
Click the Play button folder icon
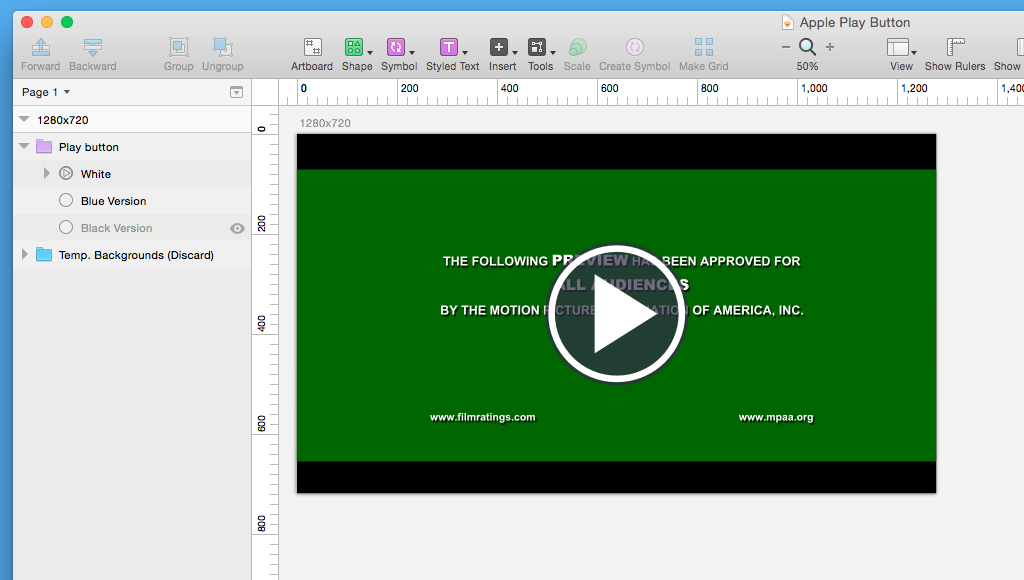(x=44, y=146)
